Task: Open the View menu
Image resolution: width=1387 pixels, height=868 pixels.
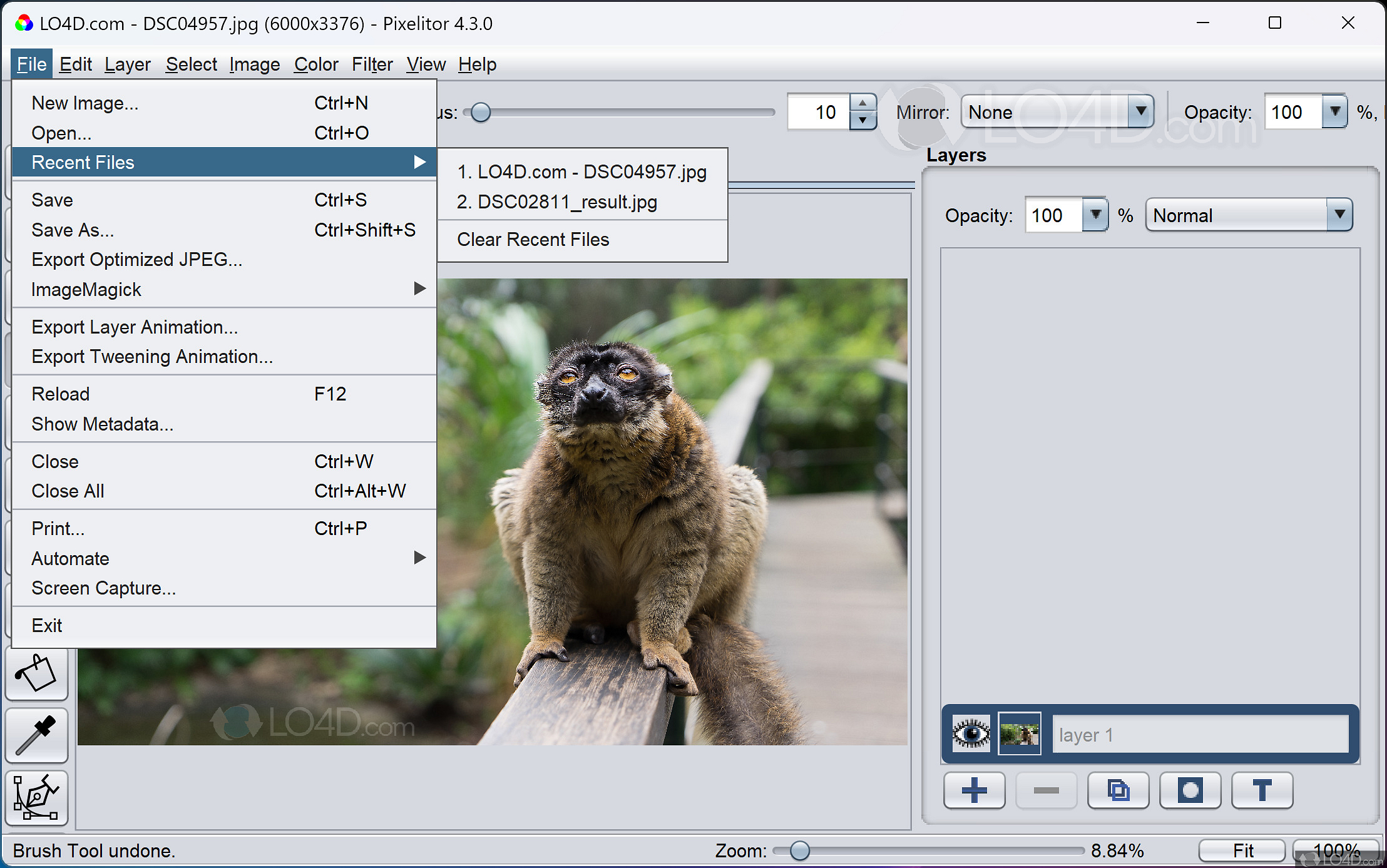Action: [x=426, y=64]
